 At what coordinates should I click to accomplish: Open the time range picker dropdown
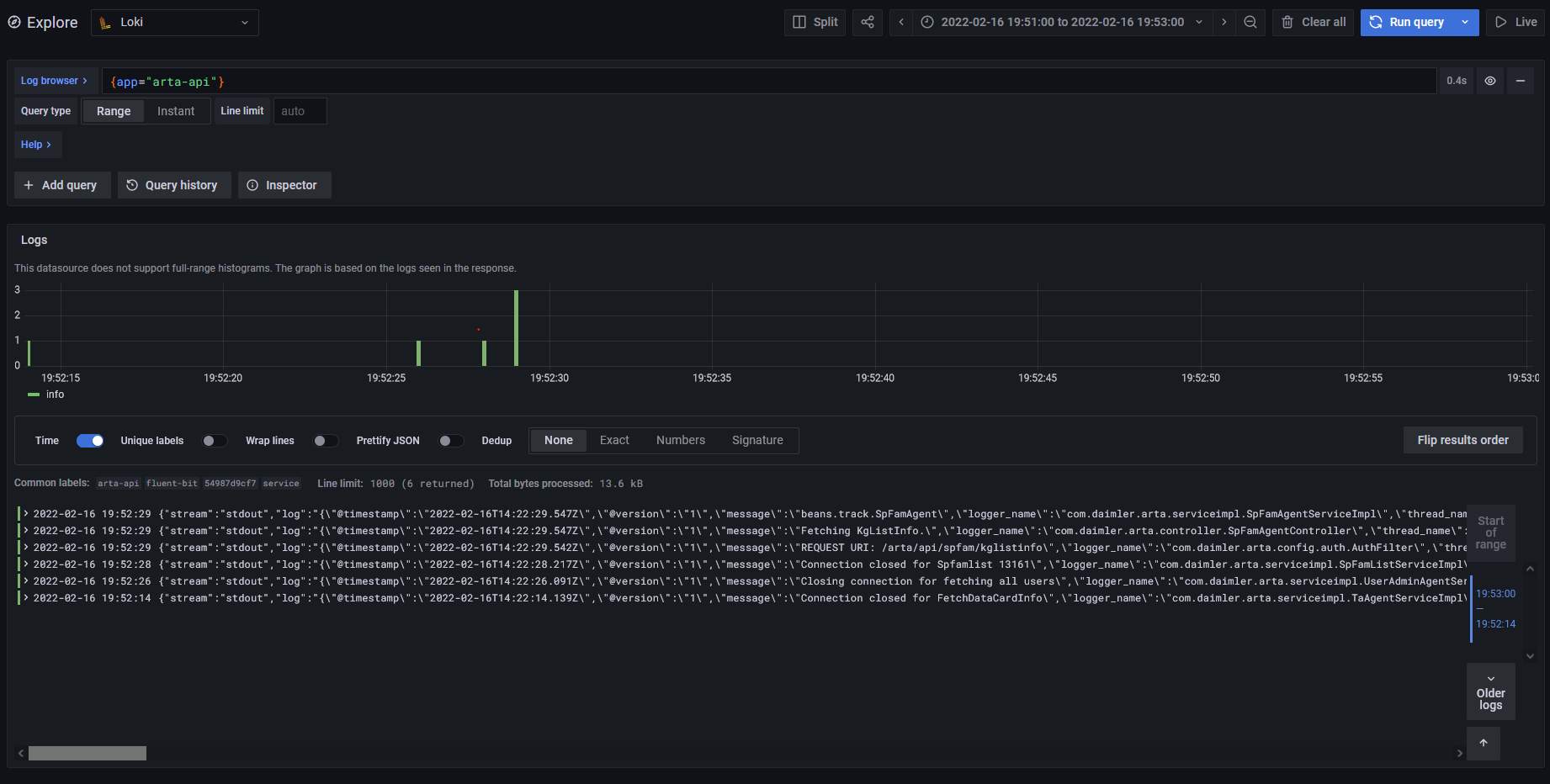(x=1062, y=22)
